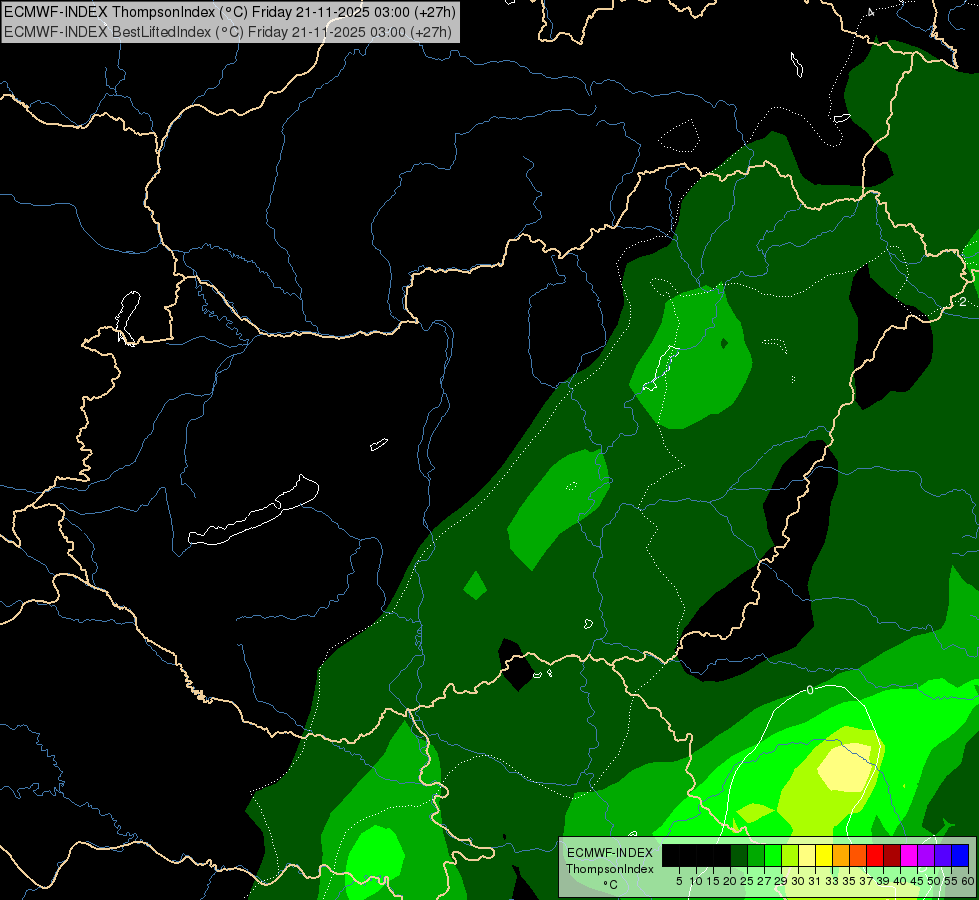This screenshot has width=979, height=900.
Task: Select the medium green 25-27 legend swatch
Action: (x=755, y=856)
